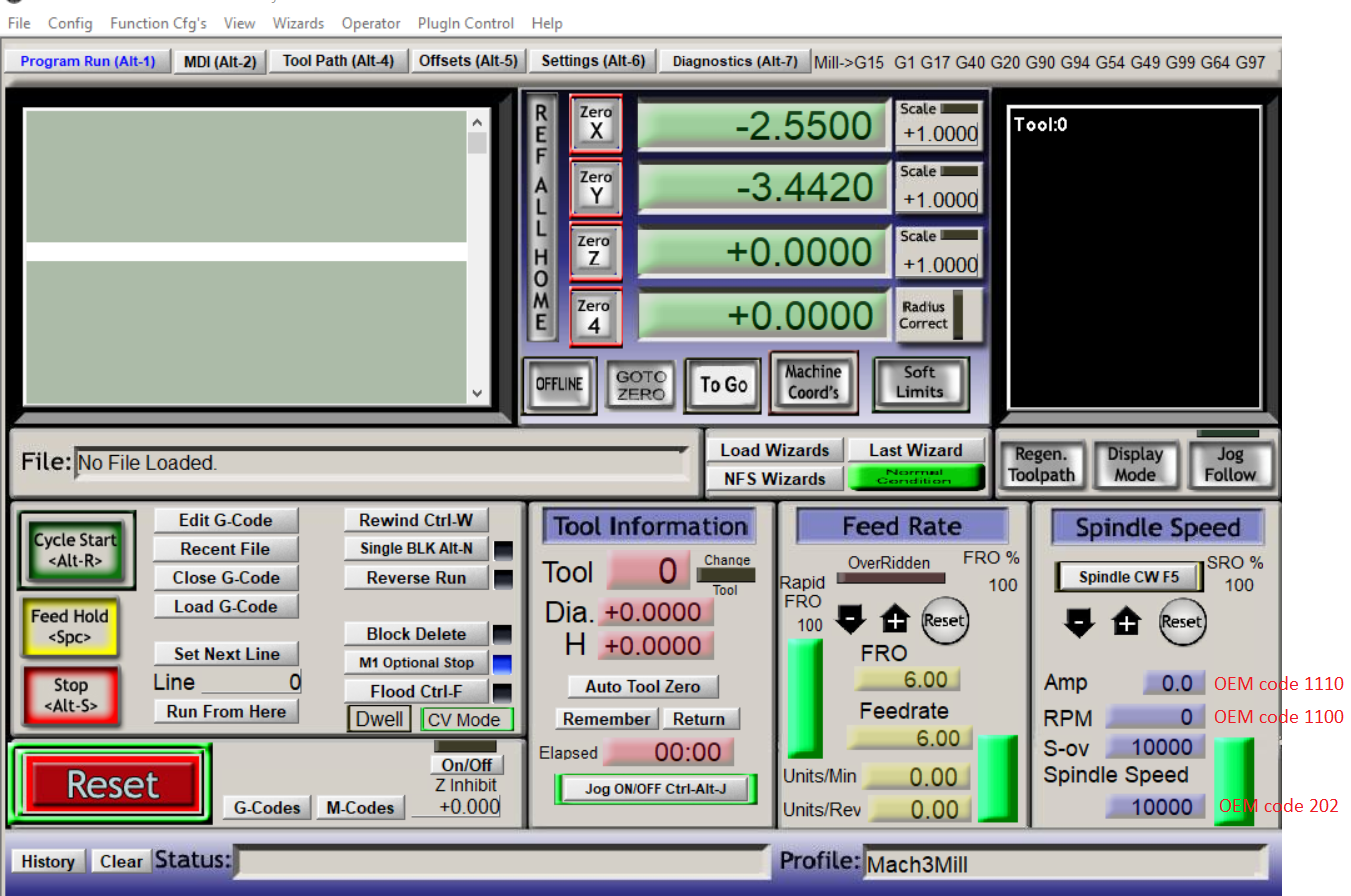Open the File menu
1351x896 pixels.
[19, 23]
